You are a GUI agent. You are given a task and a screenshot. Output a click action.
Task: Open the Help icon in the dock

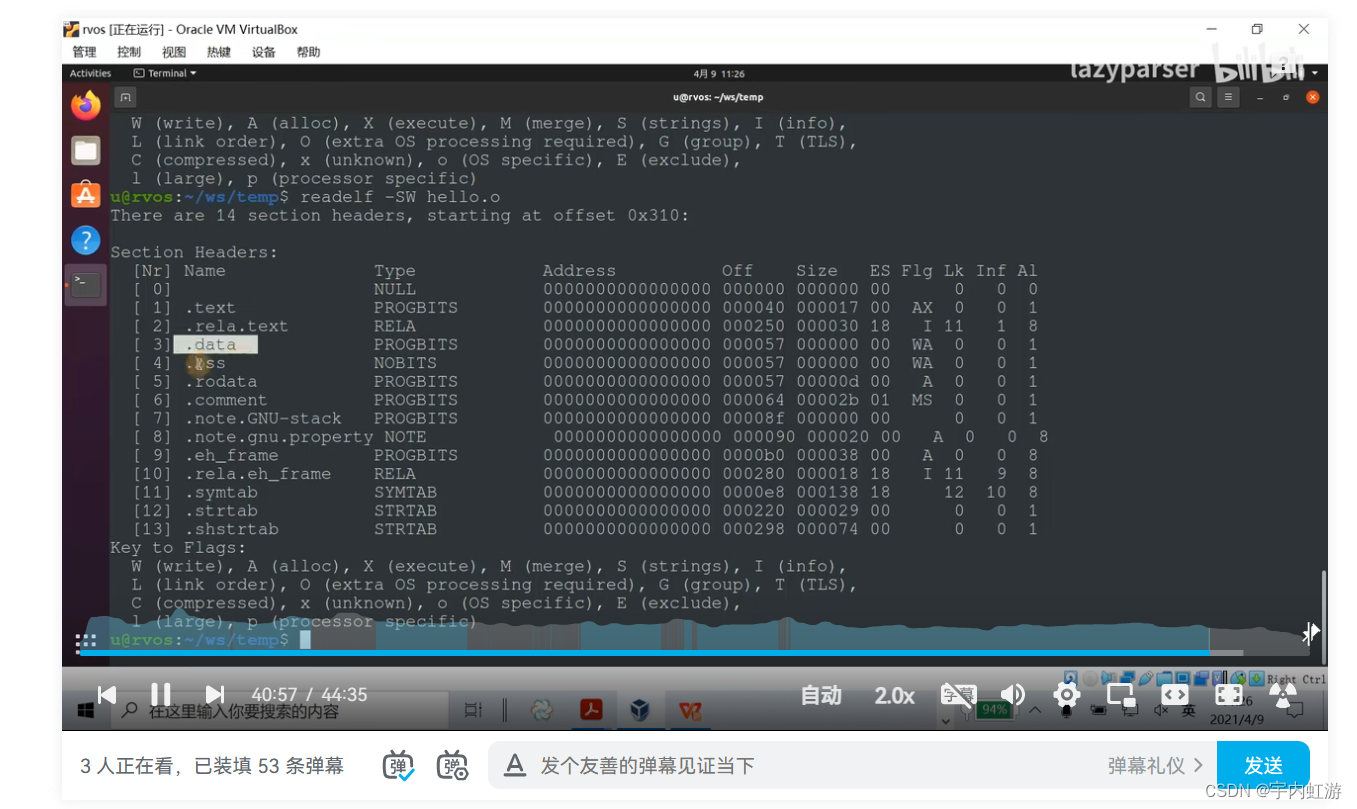pyautogui.click(x=86, y=240)
